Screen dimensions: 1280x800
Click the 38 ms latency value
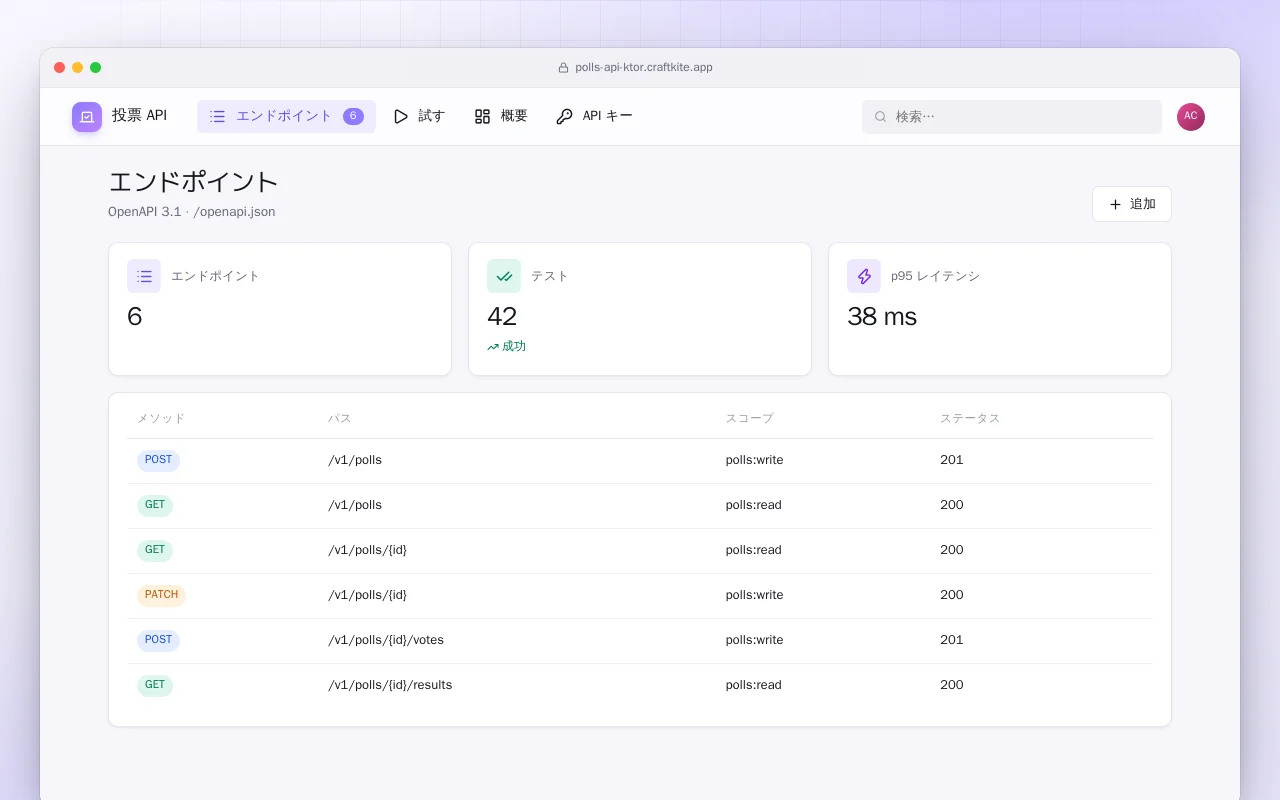[x=882, y=317]
